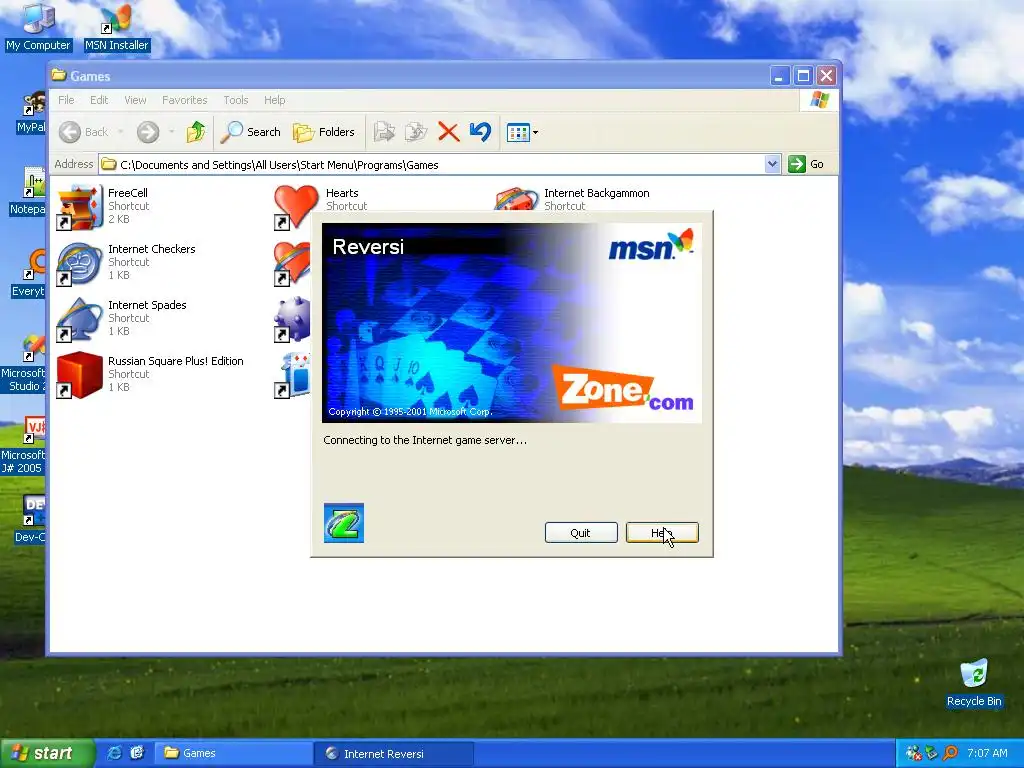Open the Search pane in Games window
Image resolution: width=1024 pixels, height=768 pixels.
pyautogui.click(x=250, y=132)
